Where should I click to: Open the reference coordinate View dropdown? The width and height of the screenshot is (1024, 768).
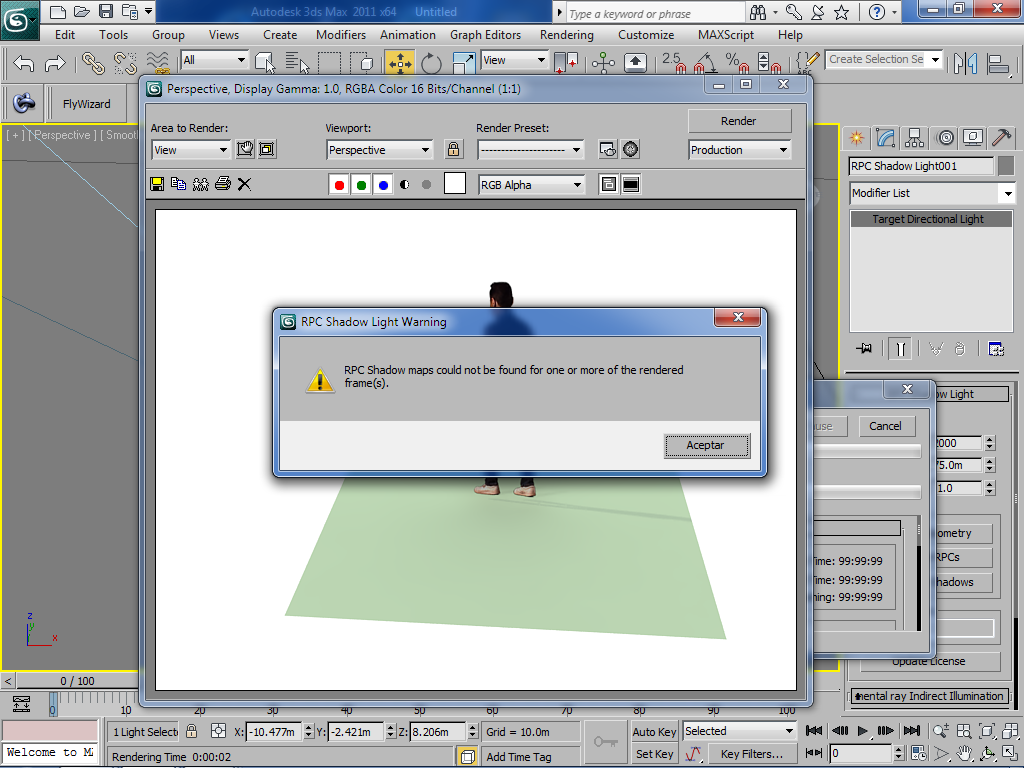point(515,60)
